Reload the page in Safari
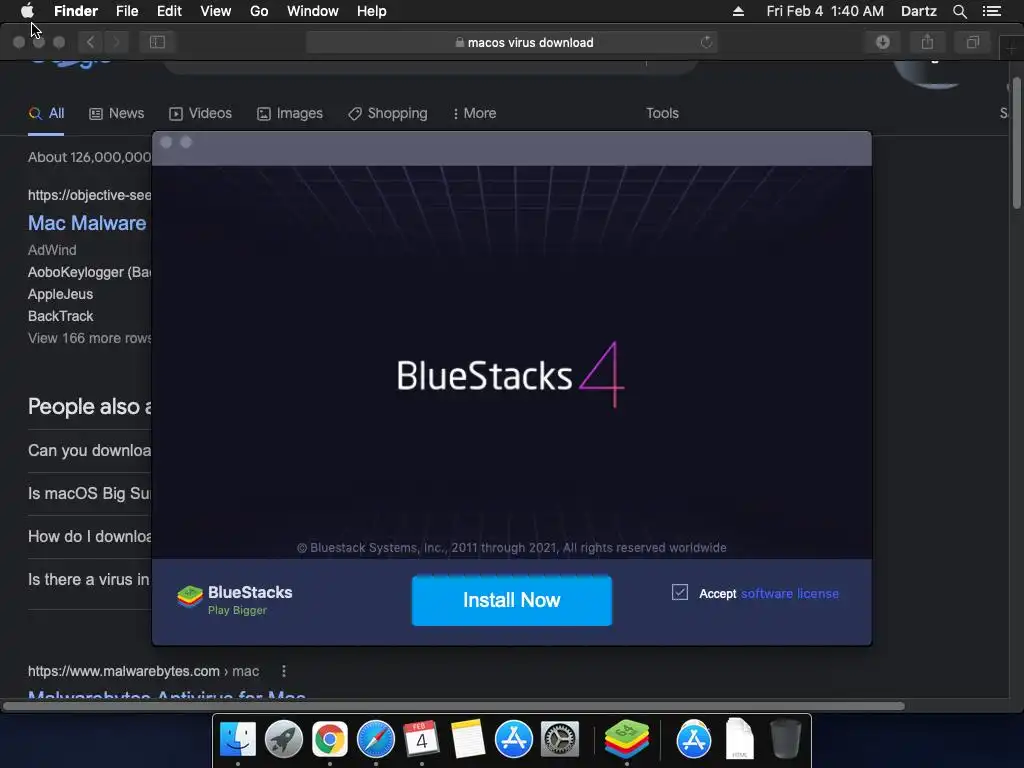This screenshot has height=768, width=1024. tap(706, 42)
